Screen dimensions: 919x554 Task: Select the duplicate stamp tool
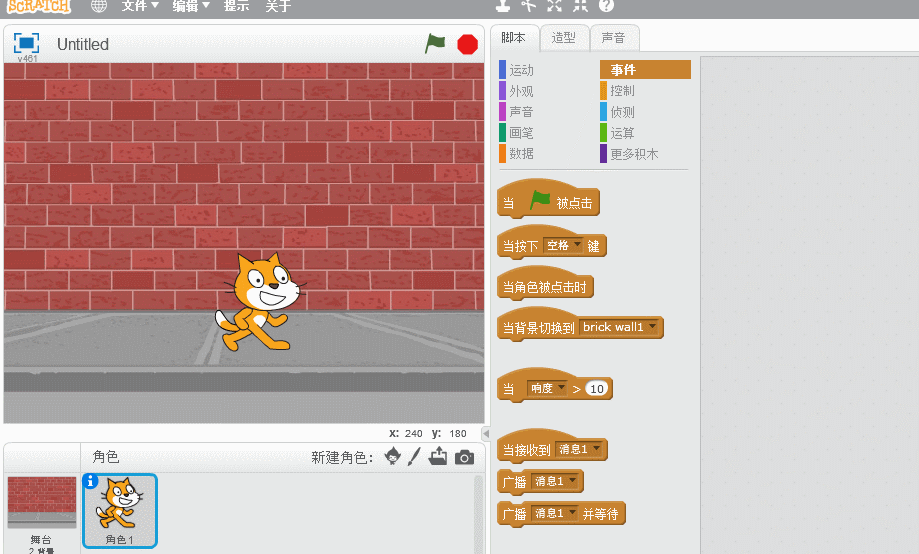pos(503,5)
